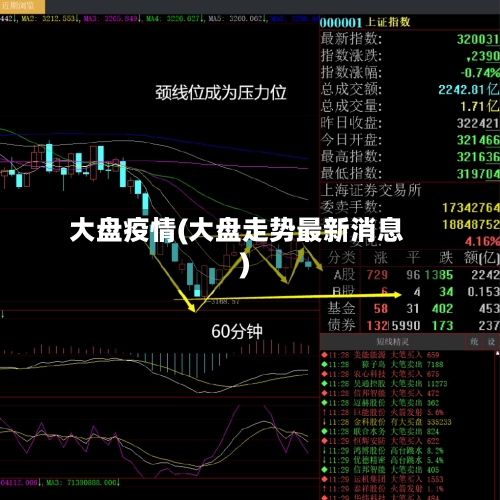The image size is (500, 500).
Task: Click the red diamond icon beside 农心科技
Action: point(324,374)
